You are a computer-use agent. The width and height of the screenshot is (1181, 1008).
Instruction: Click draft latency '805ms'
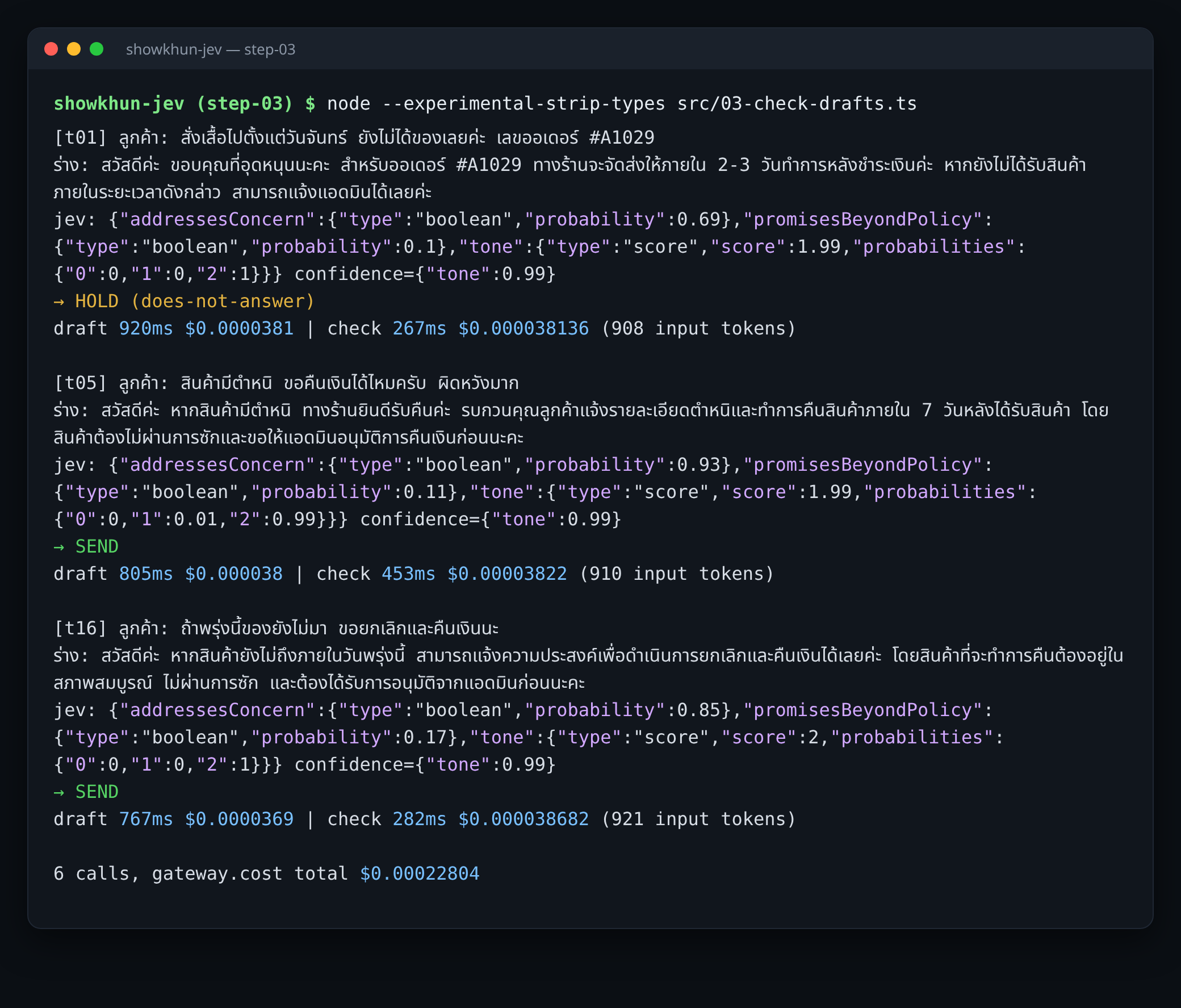[x=146, y=574]
